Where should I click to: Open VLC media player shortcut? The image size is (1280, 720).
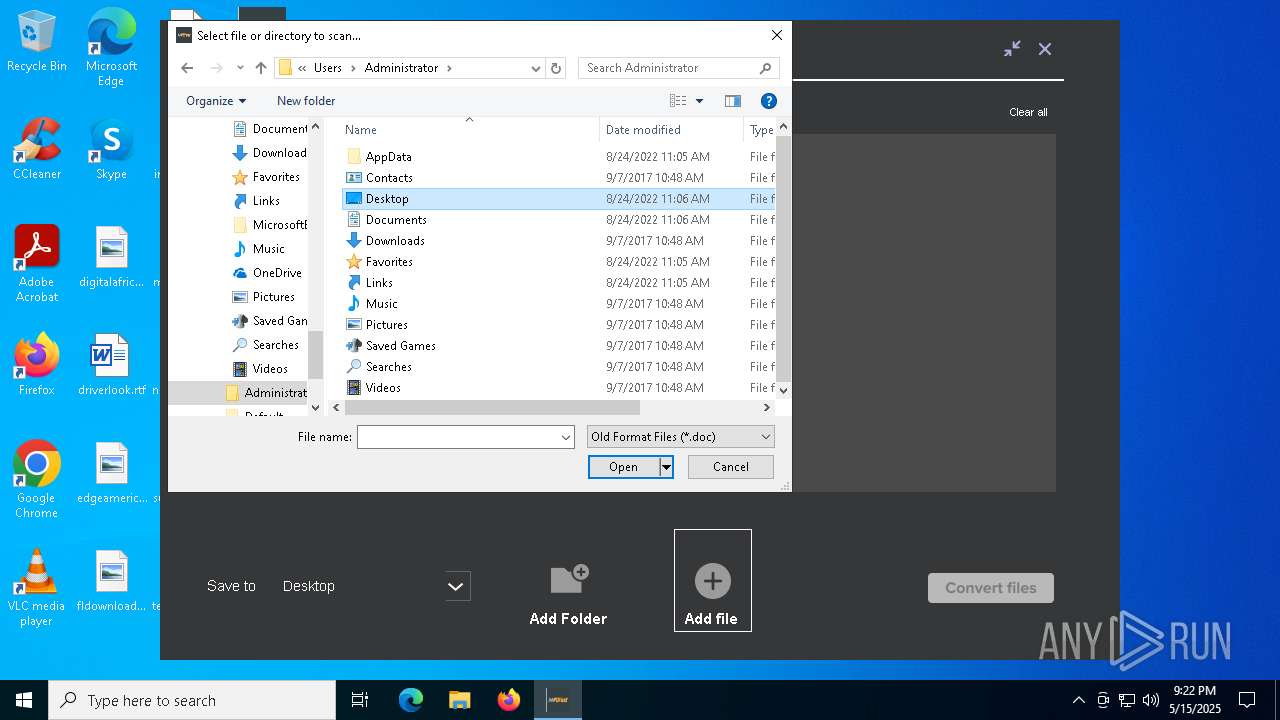pos(37,587)
